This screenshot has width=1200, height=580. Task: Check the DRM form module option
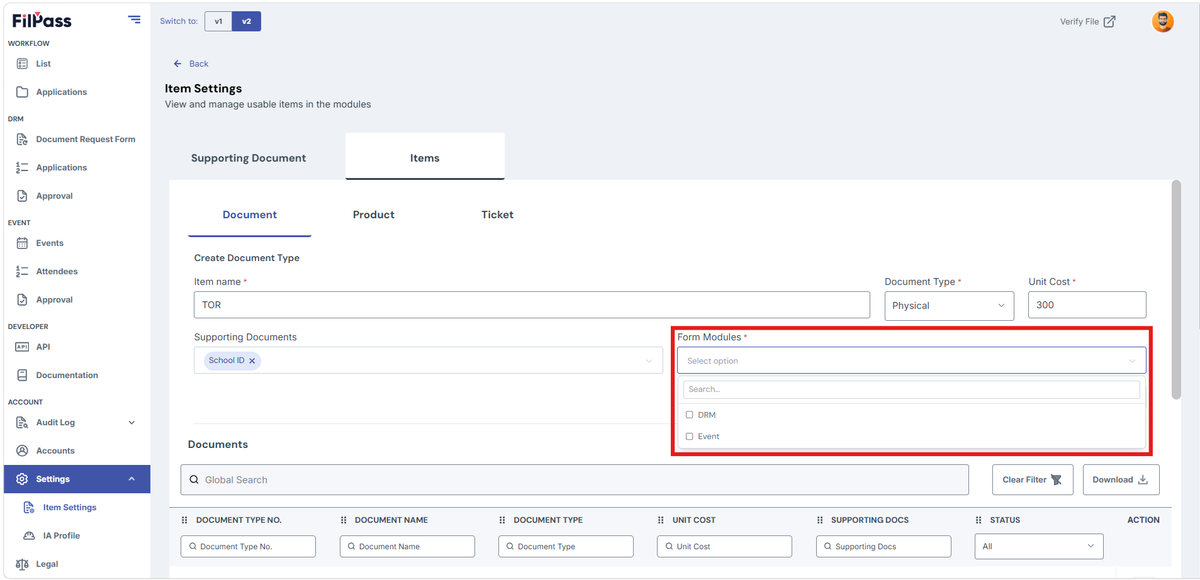(689, 415)
